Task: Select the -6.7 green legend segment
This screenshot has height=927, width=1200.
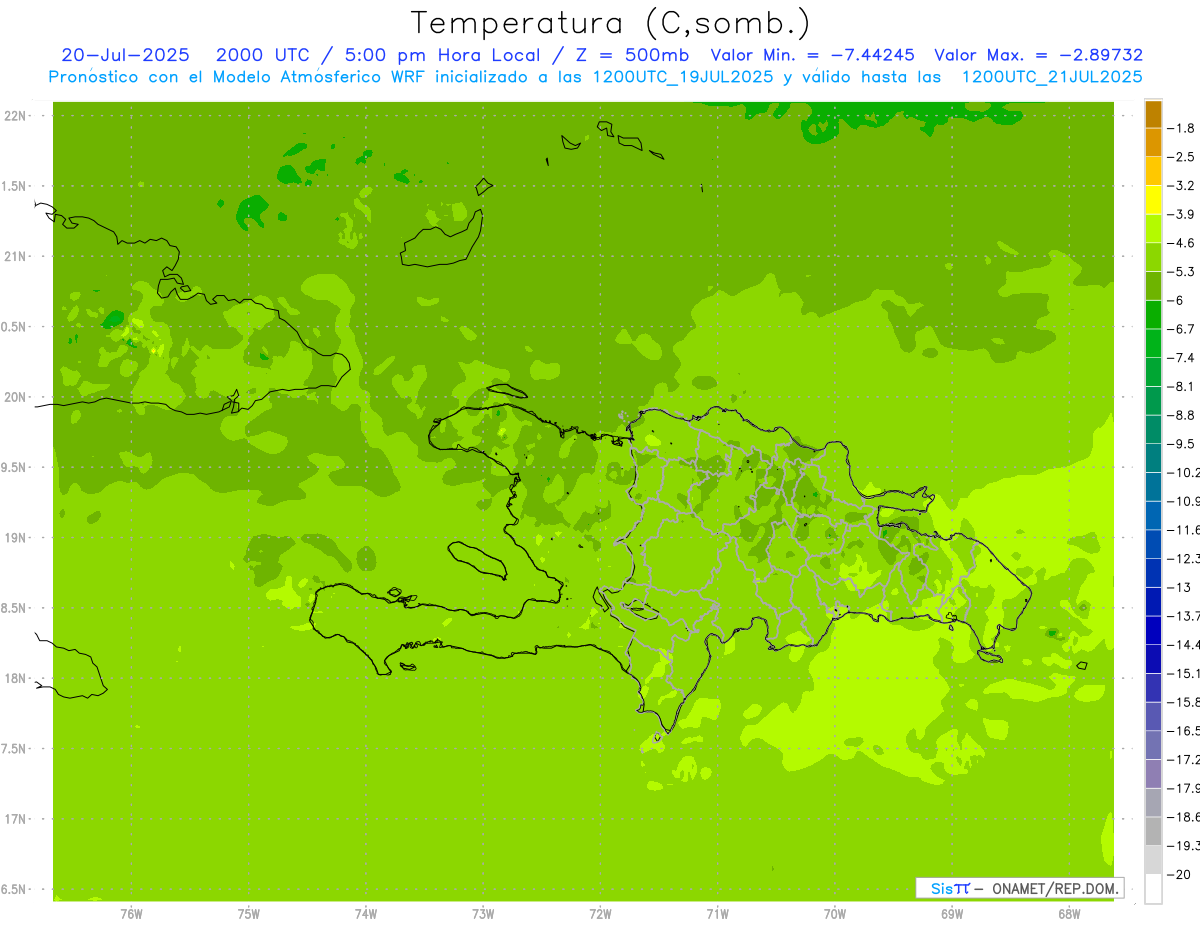Action: (1153, 314)
